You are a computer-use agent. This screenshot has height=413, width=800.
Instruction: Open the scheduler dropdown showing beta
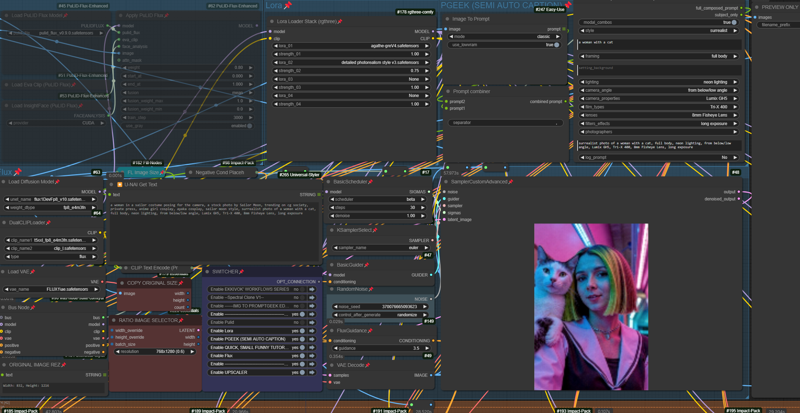pyautogui.click(x=382, y=200)
